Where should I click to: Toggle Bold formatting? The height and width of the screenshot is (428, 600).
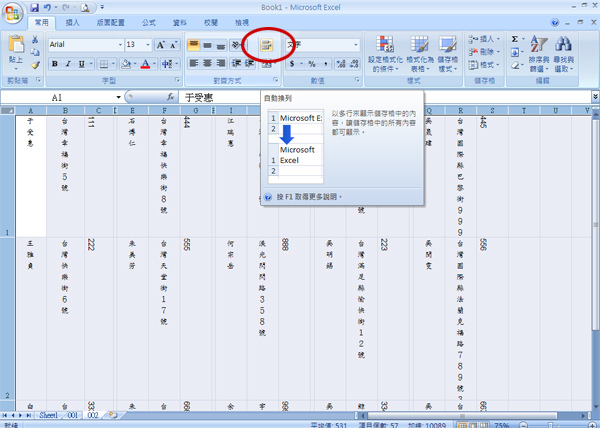point(55,64)
